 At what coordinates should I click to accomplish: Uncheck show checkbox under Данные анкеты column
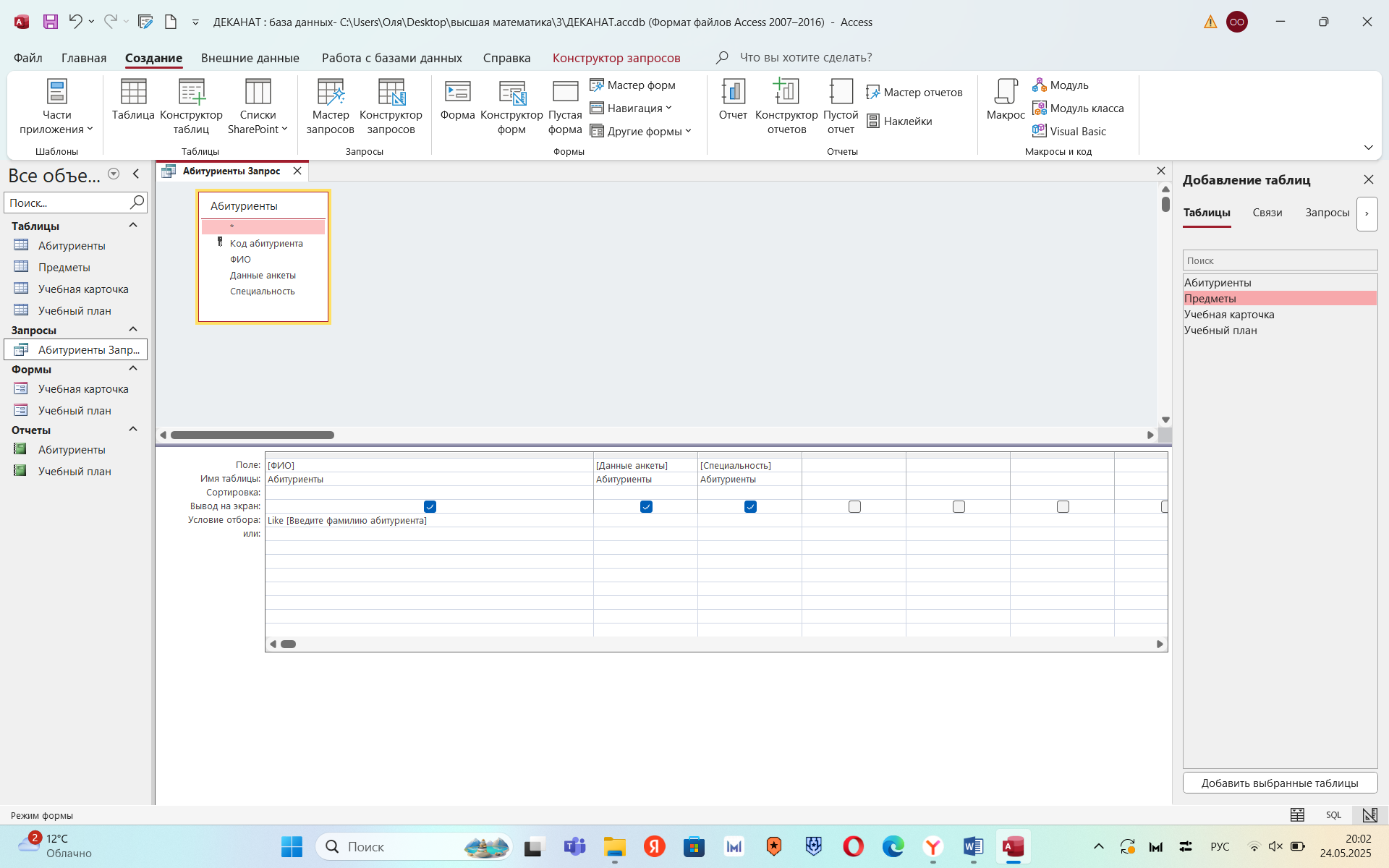click(646, 506)
